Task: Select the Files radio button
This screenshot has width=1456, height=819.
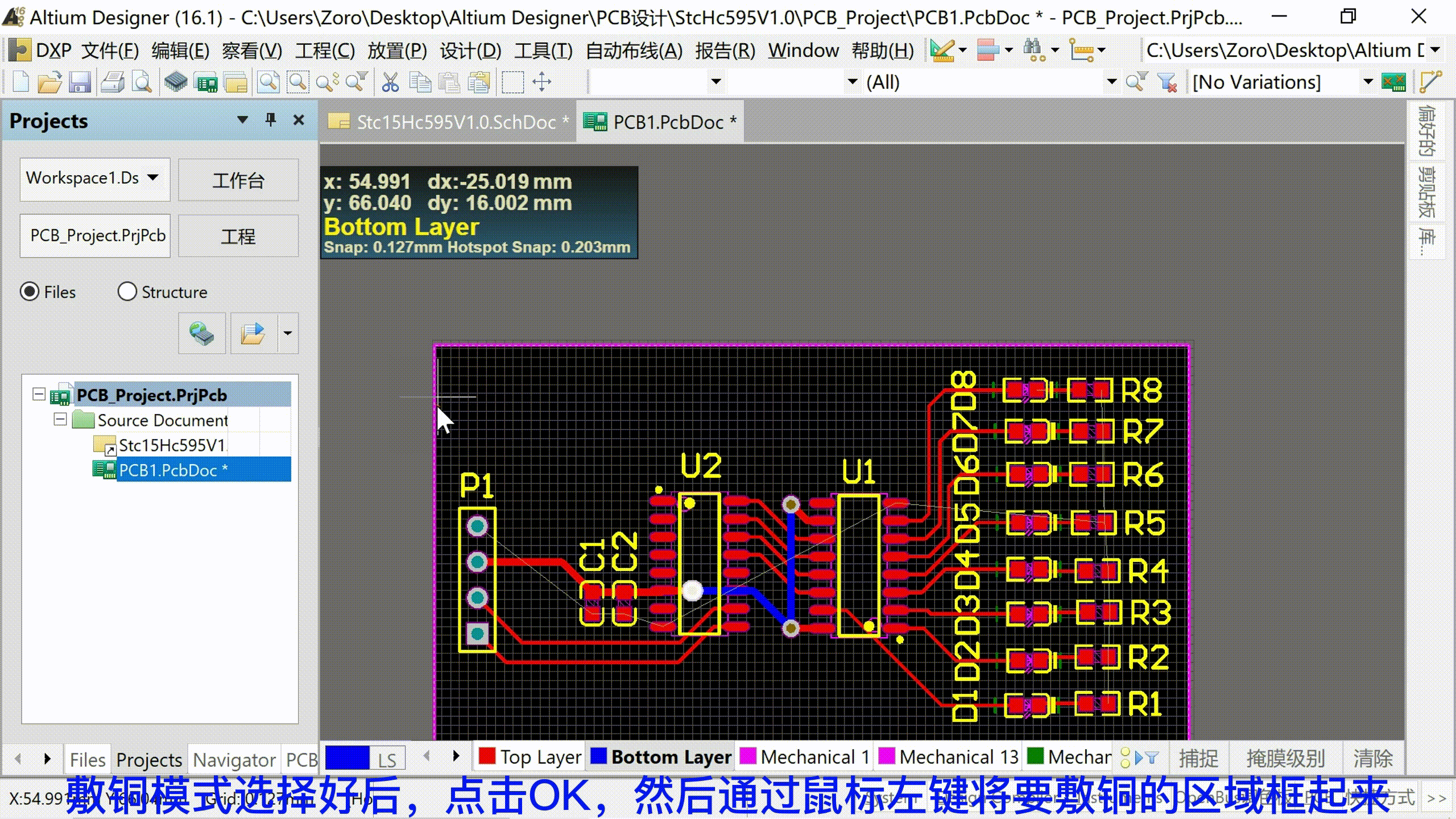Action: click(30, 292)
